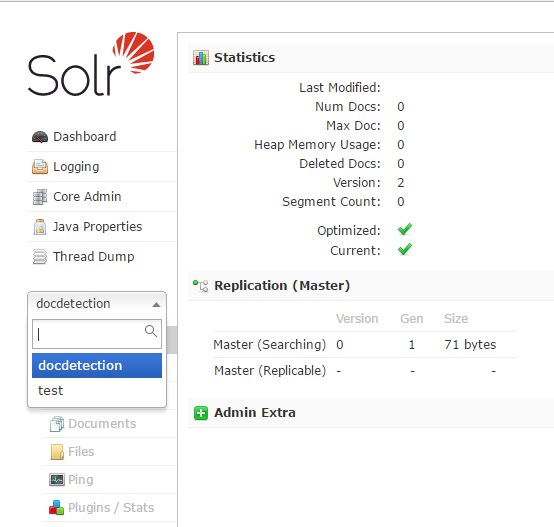Open the Thread Dump page
The image size is (554, 527).
94,257
